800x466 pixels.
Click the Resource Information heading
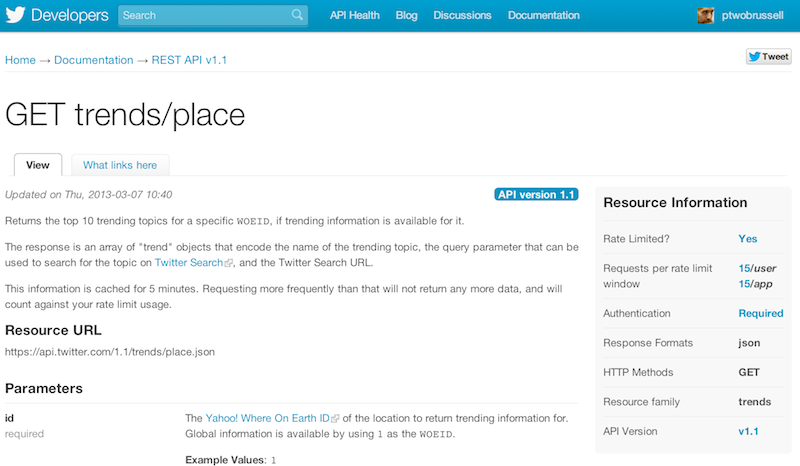pos(675,203)
